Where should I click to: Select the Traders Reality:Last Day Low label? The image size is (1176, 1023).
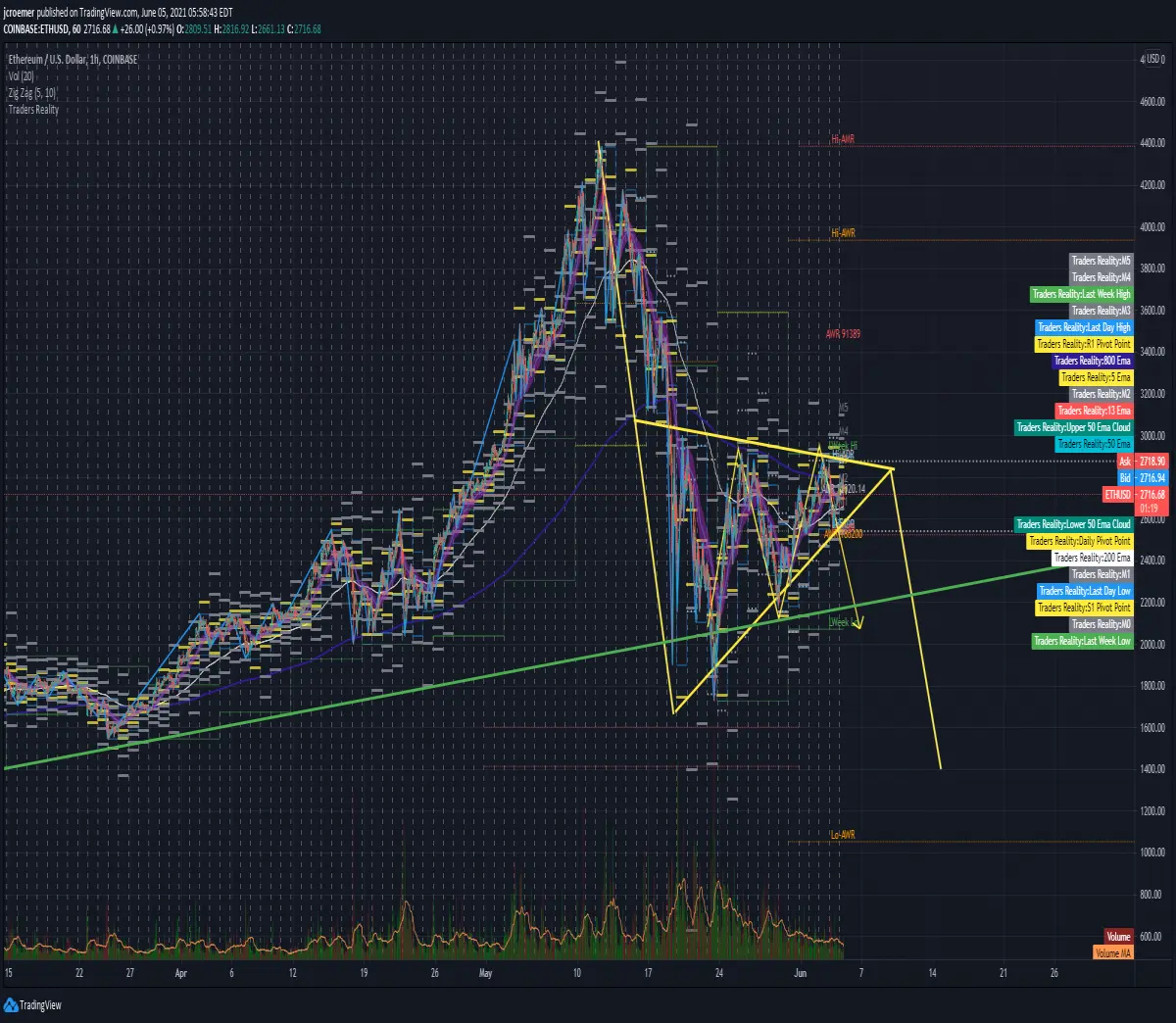pos(1085,591)
